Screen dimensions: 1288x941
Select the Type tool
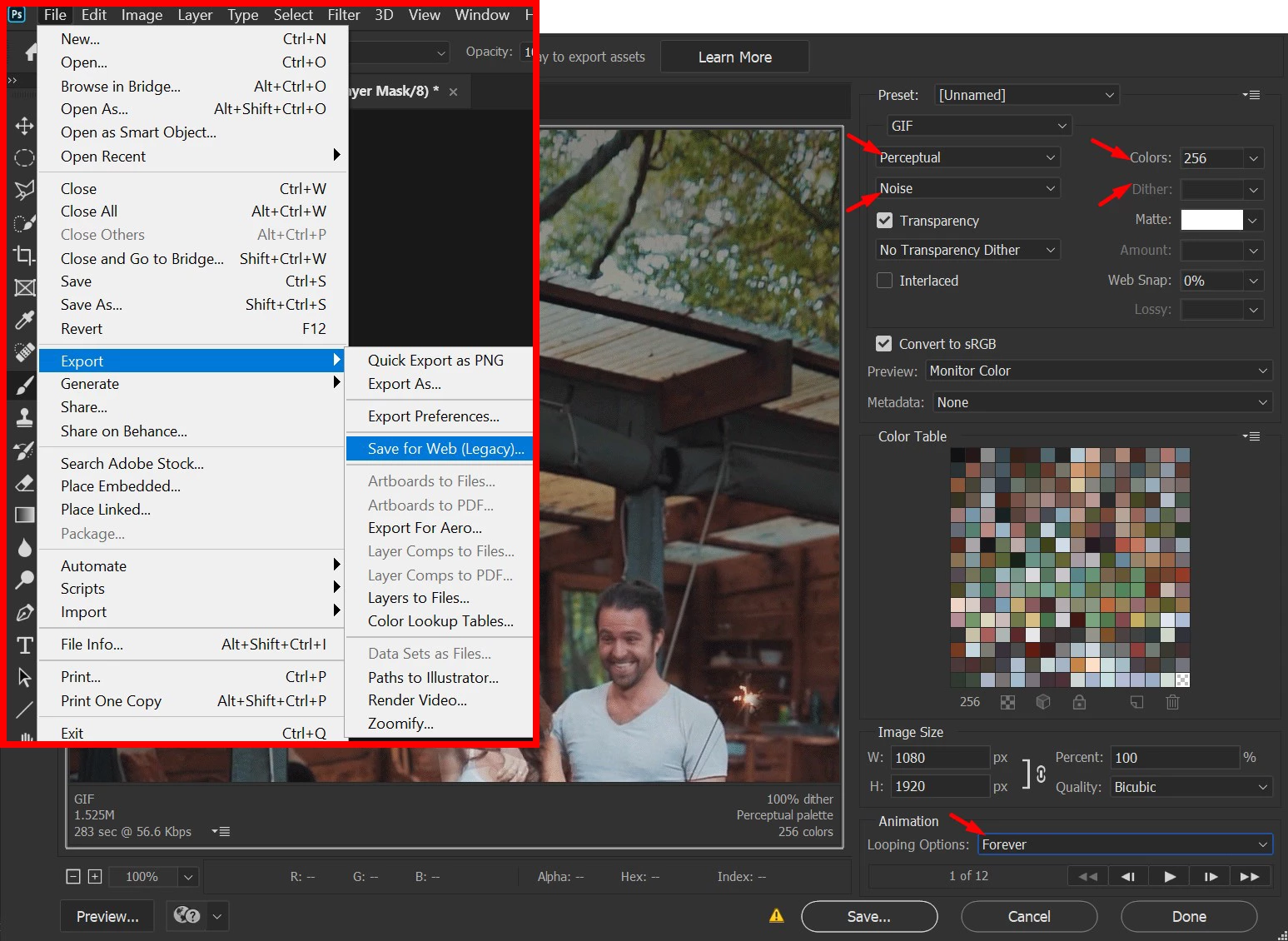click(x=24, y=645)
